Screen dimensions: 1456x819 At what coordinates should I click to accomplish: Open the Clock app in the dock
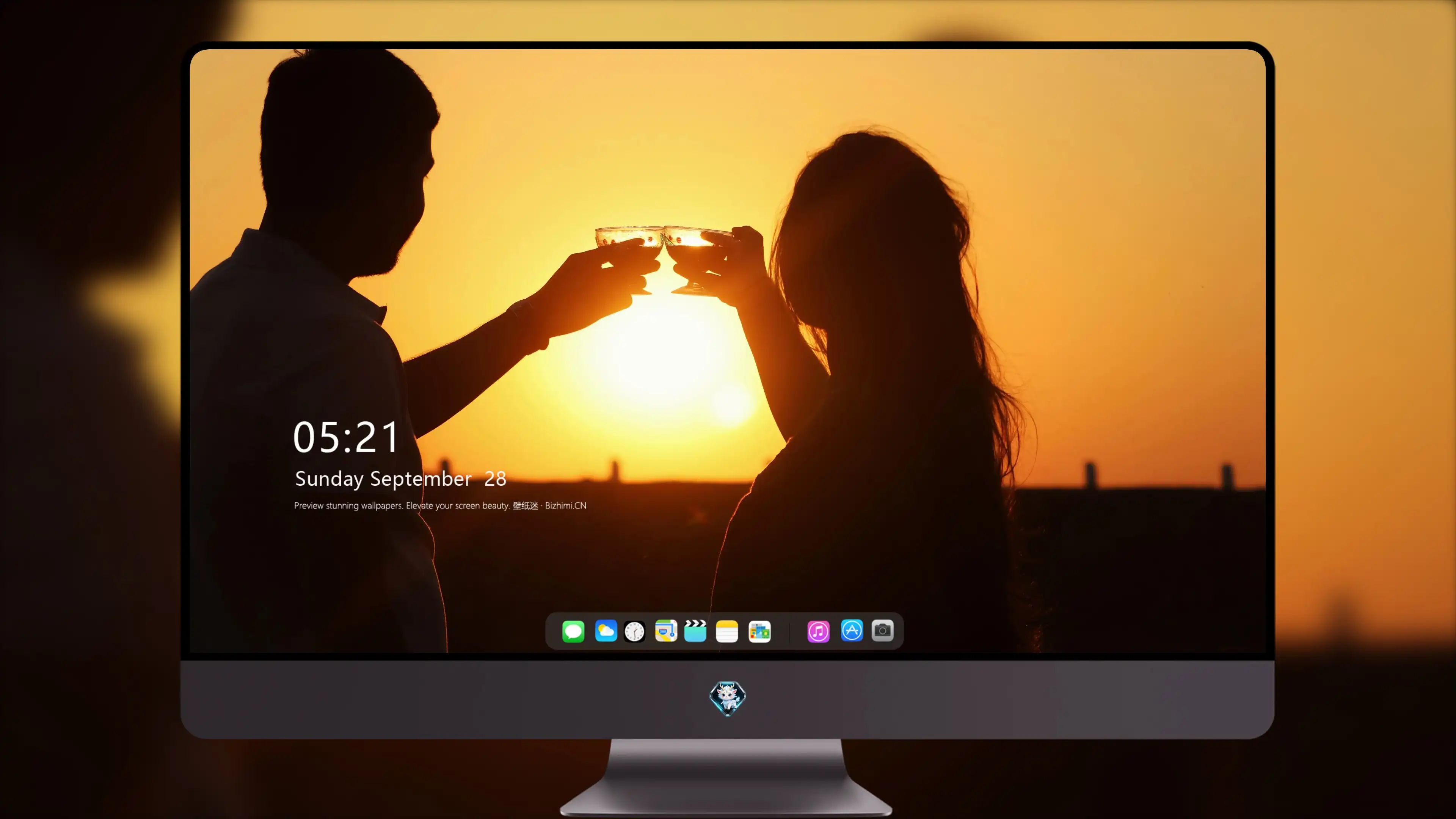tap(634, 631)
